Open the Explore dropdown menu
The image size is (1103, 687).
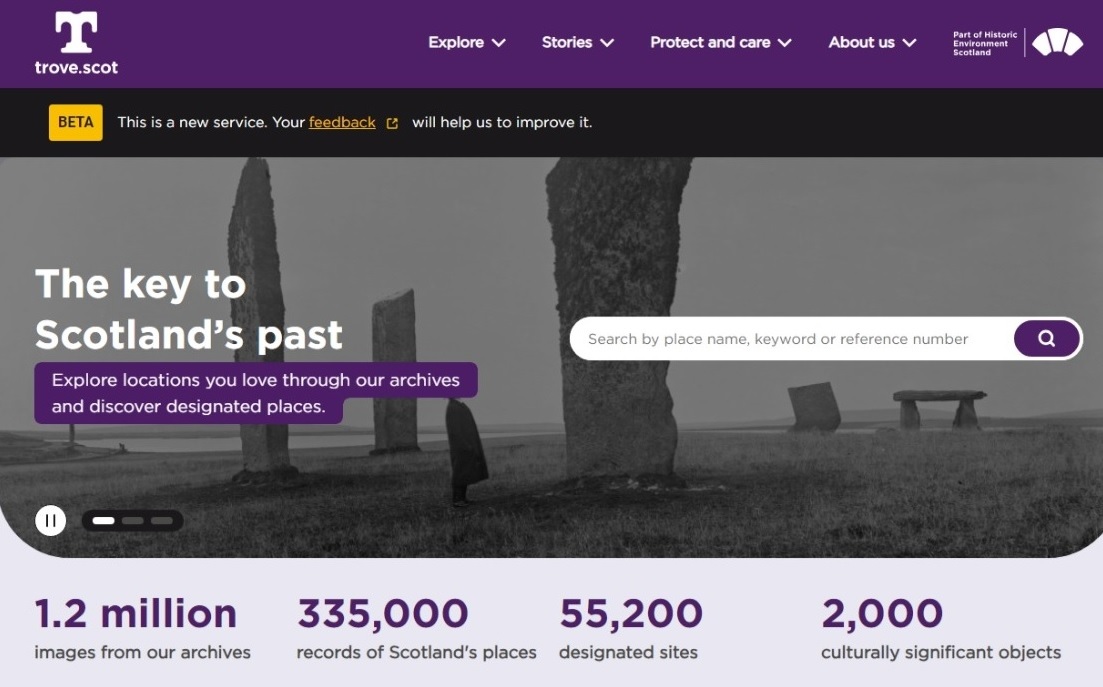click(x=465, y=43)
